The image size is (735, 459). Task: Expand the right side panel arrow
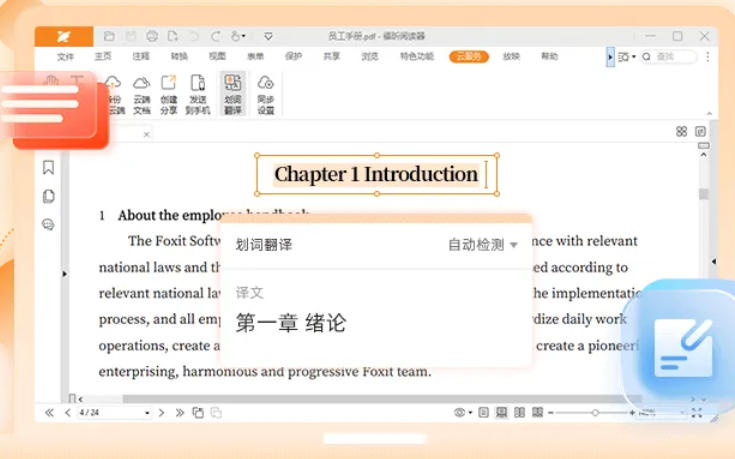click(713, 262)
